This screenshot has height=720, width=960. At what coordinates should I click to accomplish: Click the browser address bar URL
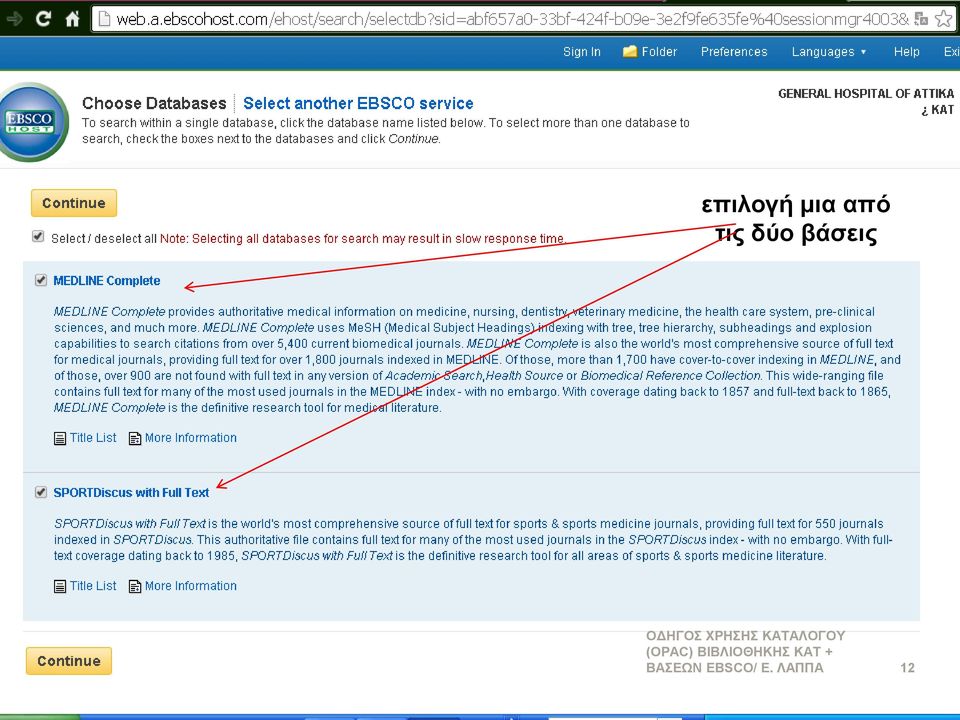click(512, 19)
